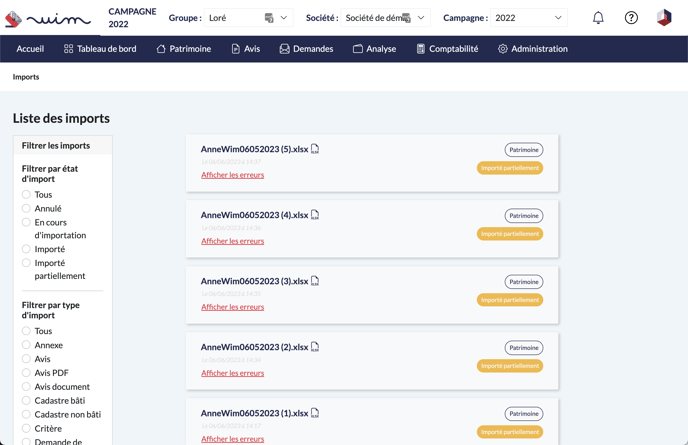Click file icon next to AnneWim06052023 (1).xlsx
The image size is (688, 445).
pyautogui.click(x=315, y=413)
